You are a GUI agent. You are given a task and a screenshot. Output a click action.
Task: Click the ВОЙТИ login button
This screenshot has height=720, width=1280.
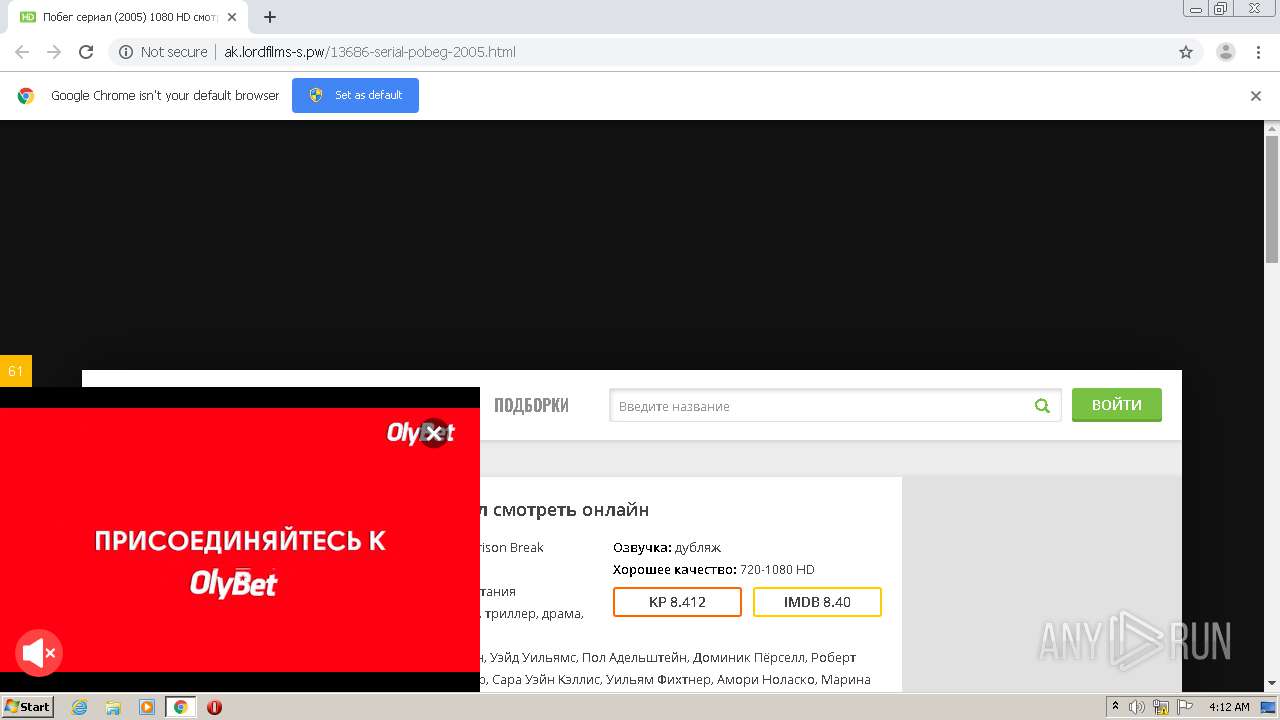[x=1117, y=405]
